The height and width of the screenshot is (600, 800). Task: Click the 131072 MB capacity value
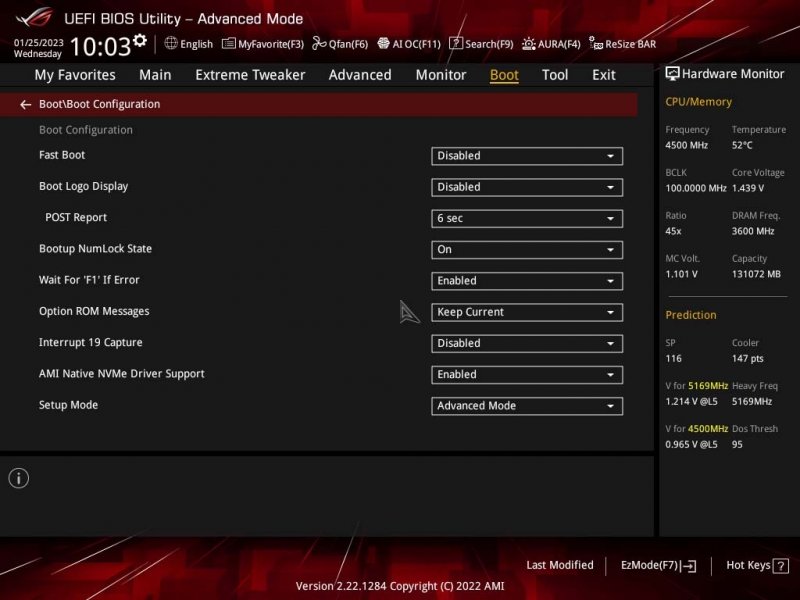[756, 274]
